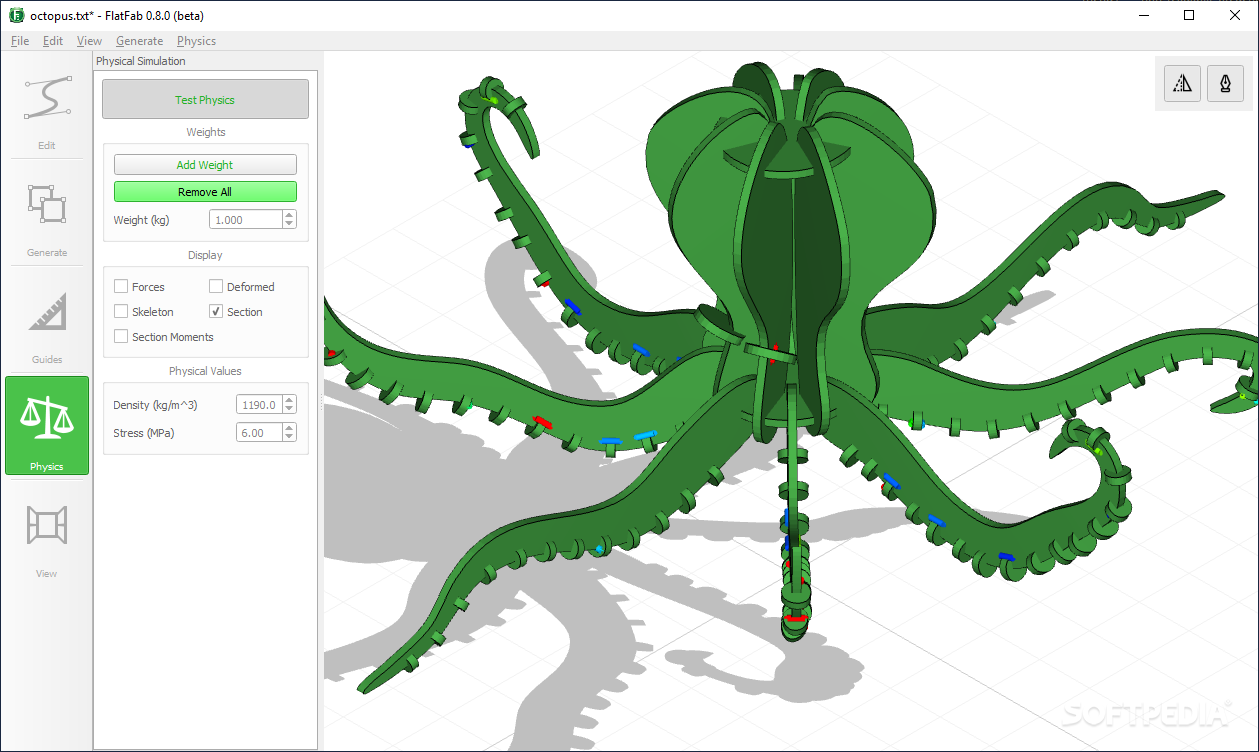The image size is (1259, 752).
Task: Click the Physical Values section label
Action: [205, 371]
